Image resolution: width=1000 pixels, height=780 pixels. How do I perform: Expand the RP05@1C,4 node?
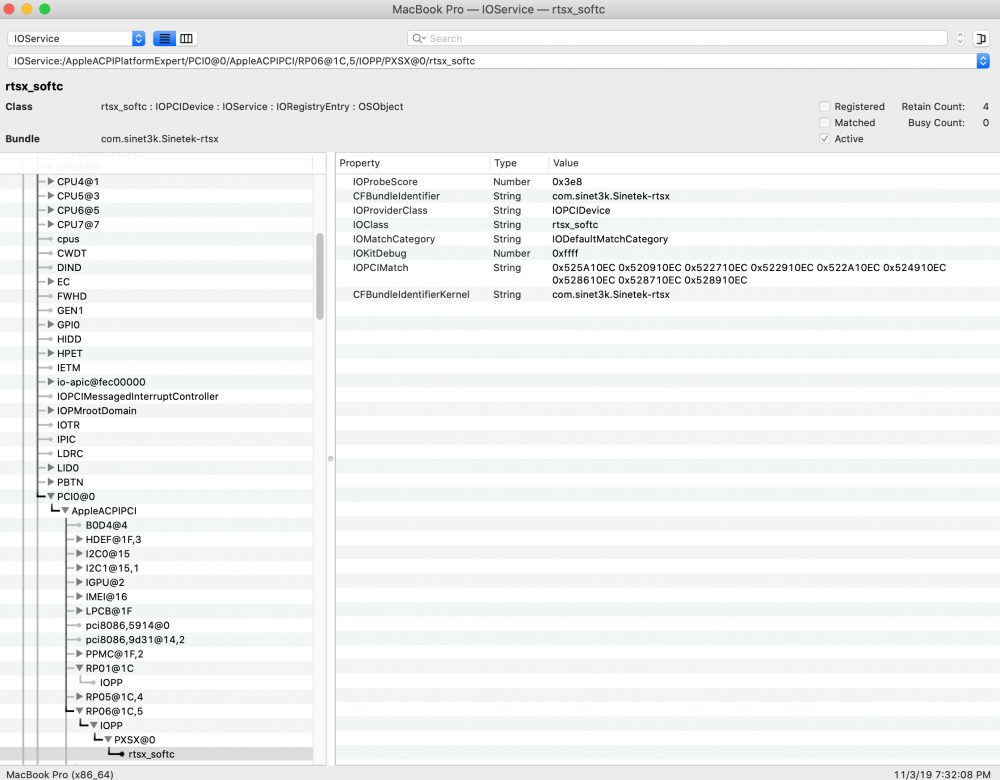(x=79, y=697)
